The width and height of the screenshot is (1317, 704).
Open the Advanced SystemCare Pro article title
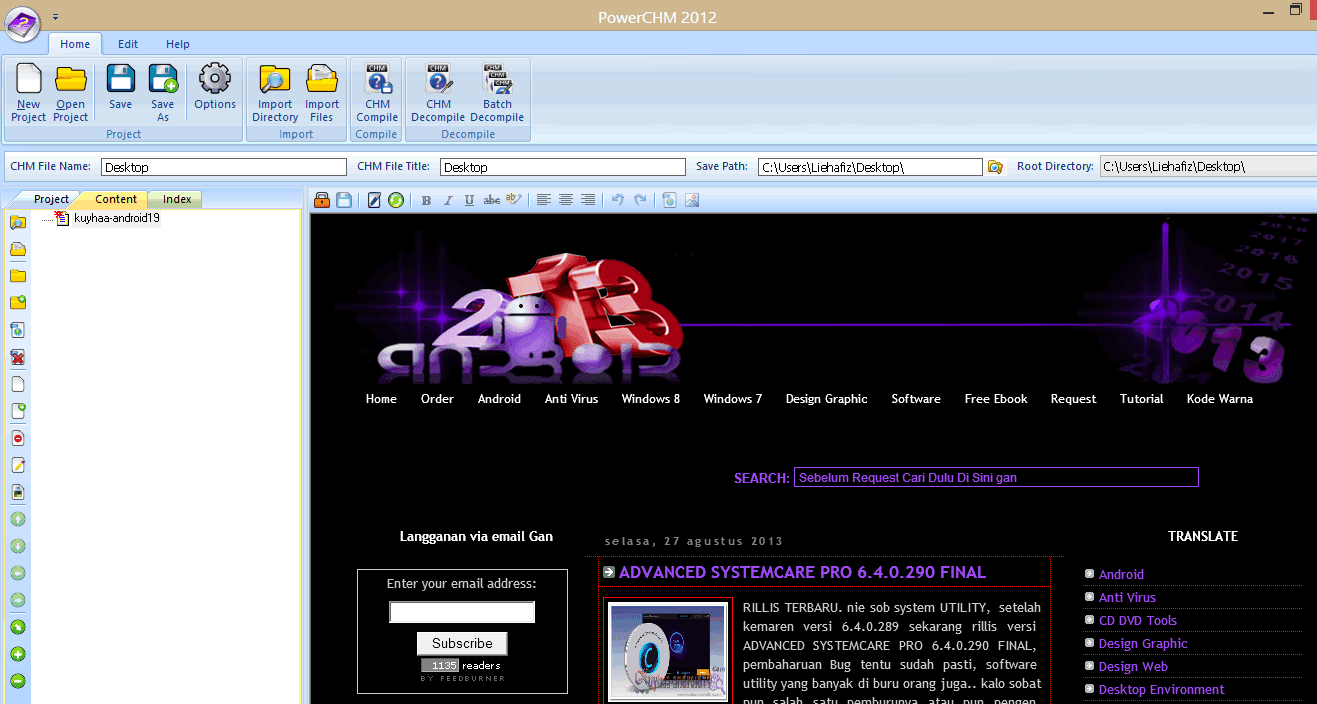click(802, 573)
